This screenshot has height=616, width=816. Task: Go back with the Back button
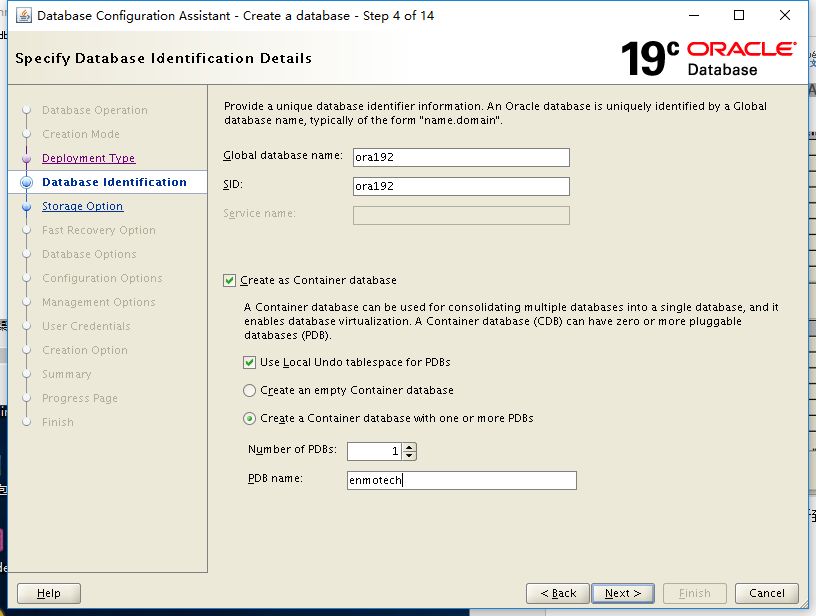pos(557,593)
